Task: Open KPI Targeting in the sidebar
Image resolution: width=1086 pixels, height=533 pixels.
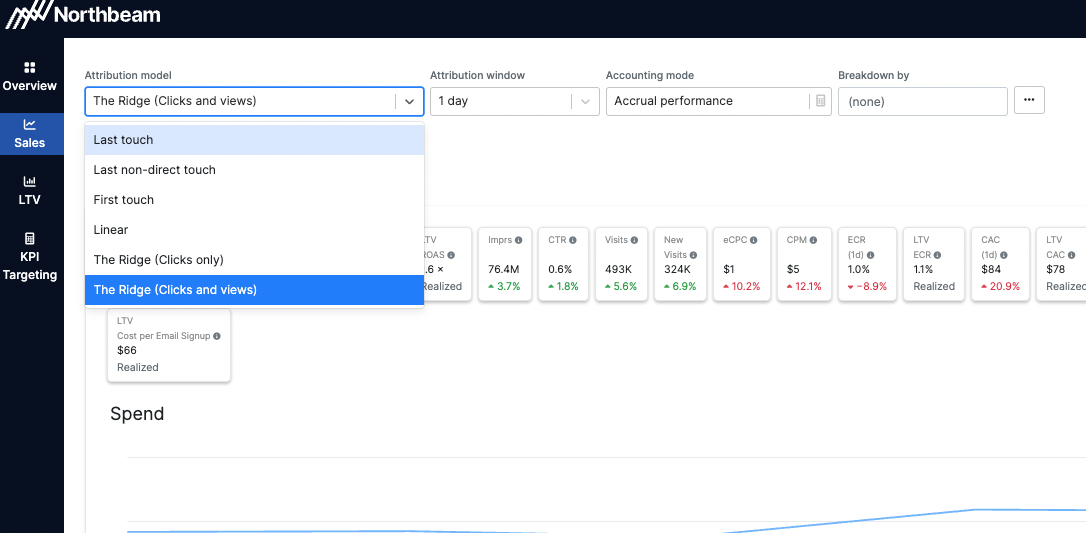Action: pyautogui.click(x=29, y=256)
